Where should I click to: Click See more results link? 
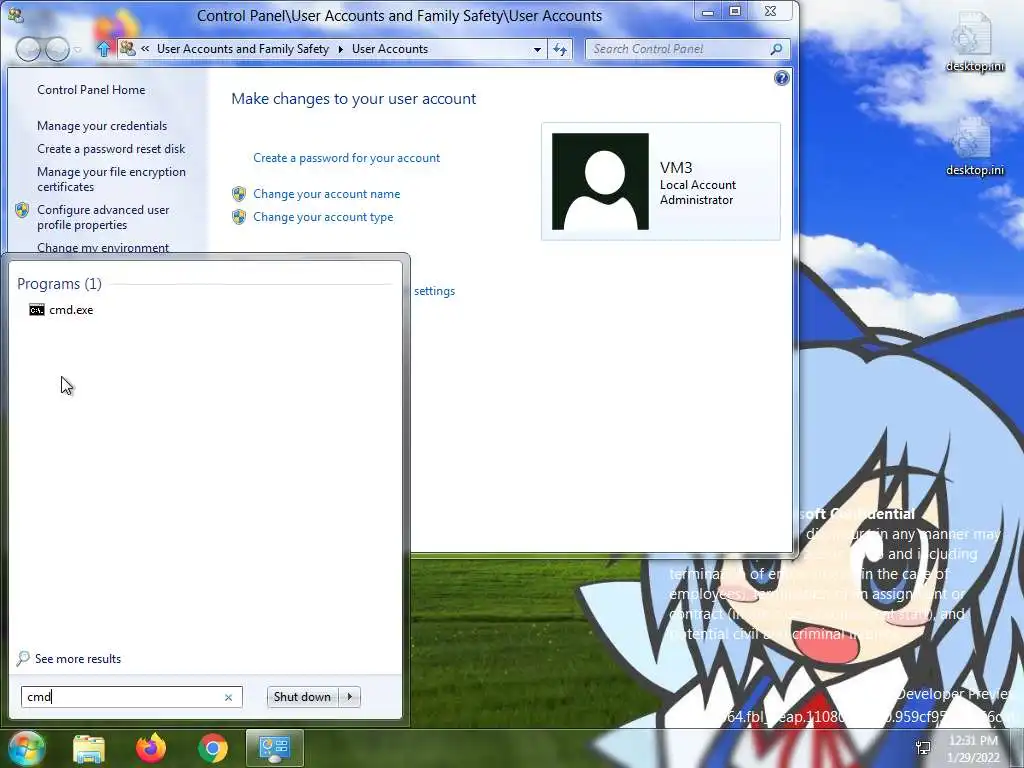coord(78,659)
